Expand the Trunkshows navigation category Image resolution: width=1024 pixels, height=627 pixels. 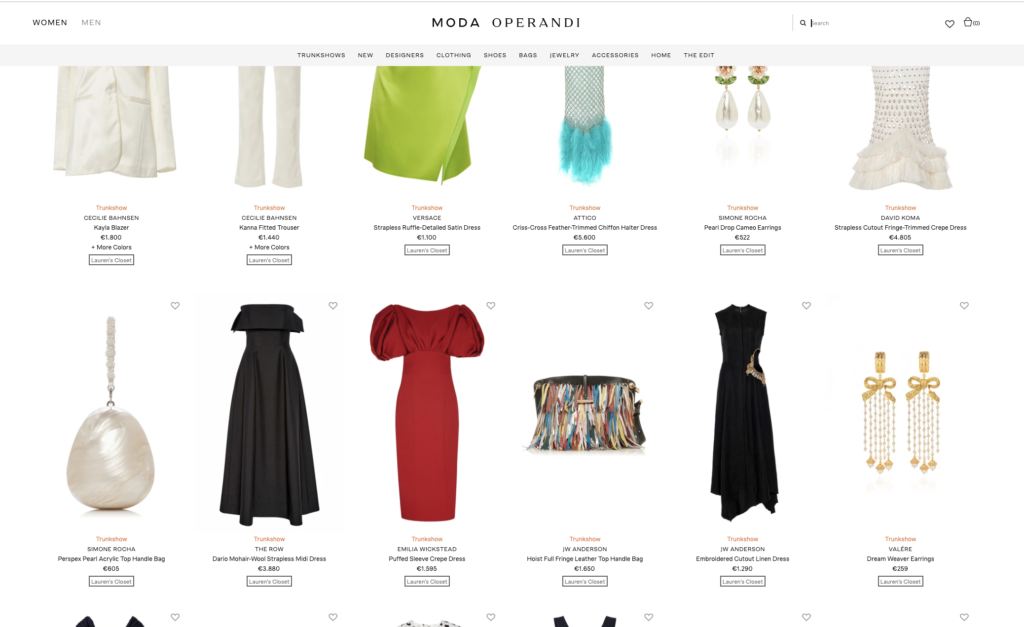(x=321, y=56)
